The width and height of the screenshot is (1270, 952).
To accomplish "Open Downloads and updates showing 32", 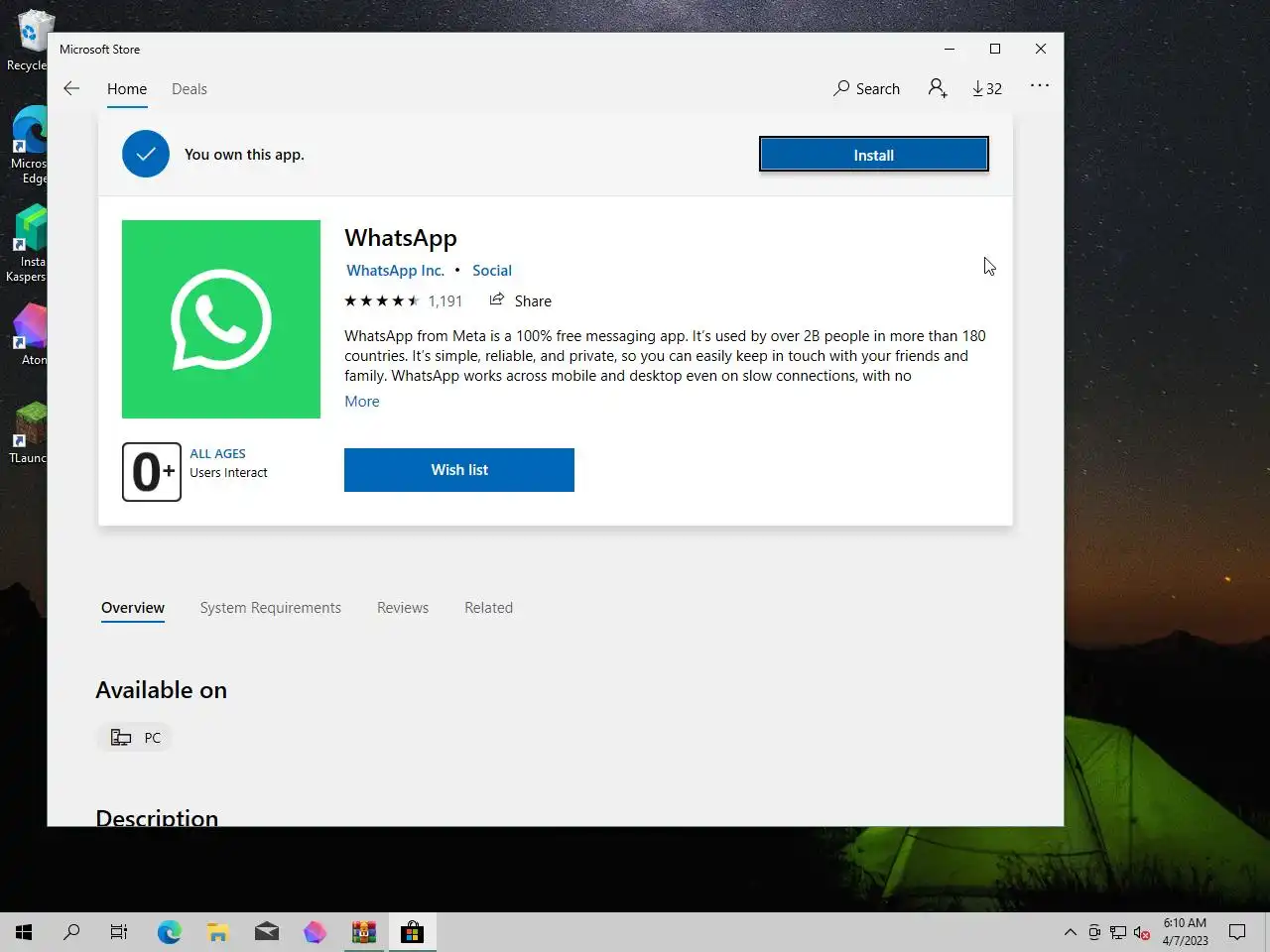I will click(x=987, y=88).
